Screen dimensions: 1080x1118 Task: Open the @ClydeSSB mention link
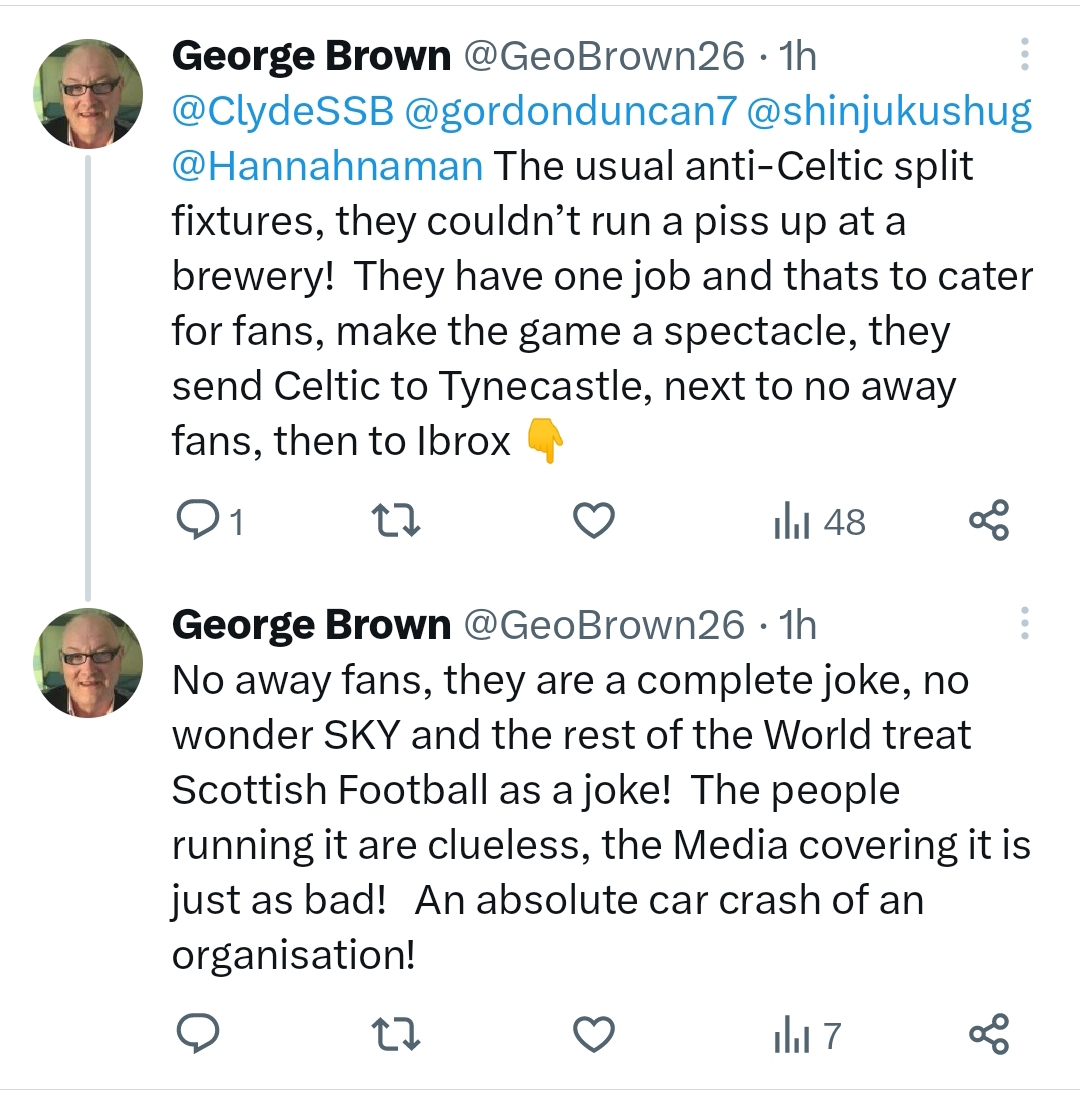coord(283,111)
